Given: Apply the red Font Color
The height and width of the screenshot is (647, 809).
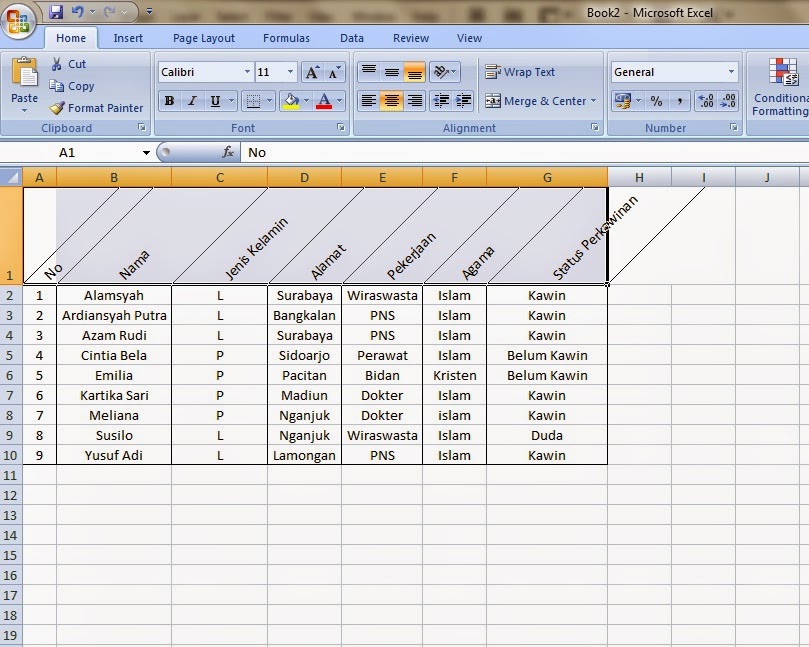Looking at the screenshot, I should point(323,101).
